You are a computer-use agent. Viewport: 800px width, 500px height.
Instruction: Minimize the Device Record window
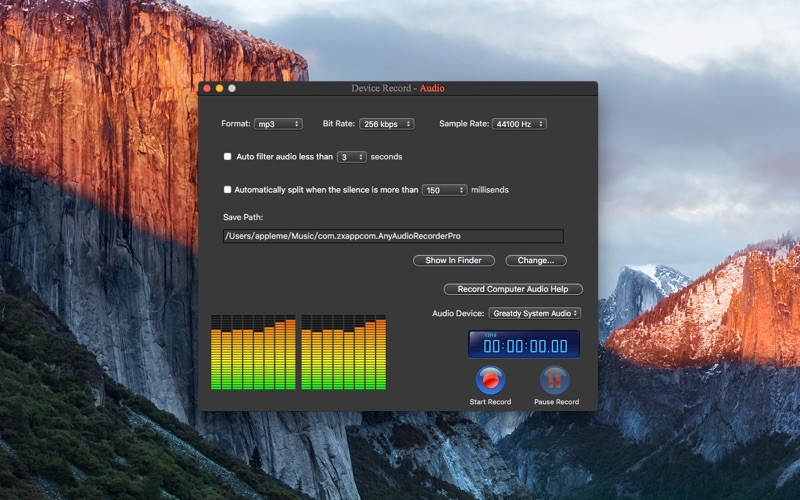219,88
